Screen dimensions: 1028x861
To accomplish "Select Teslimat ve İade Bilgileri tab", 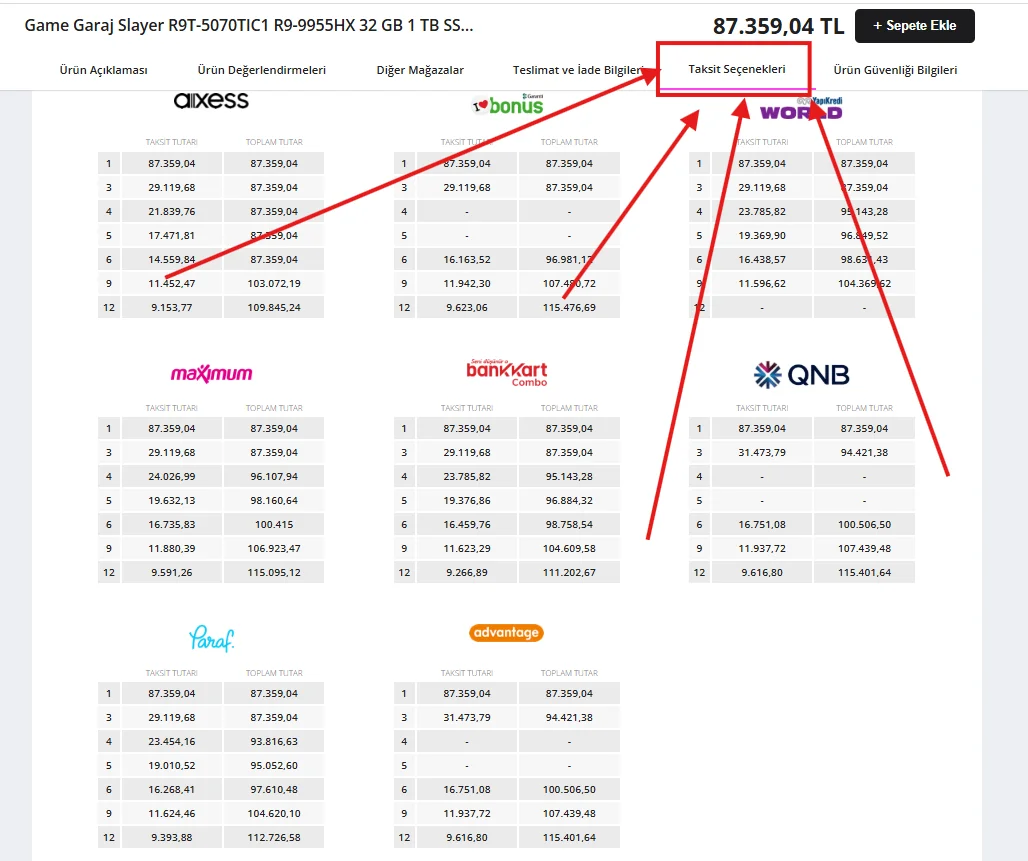I will click(578, 70).
